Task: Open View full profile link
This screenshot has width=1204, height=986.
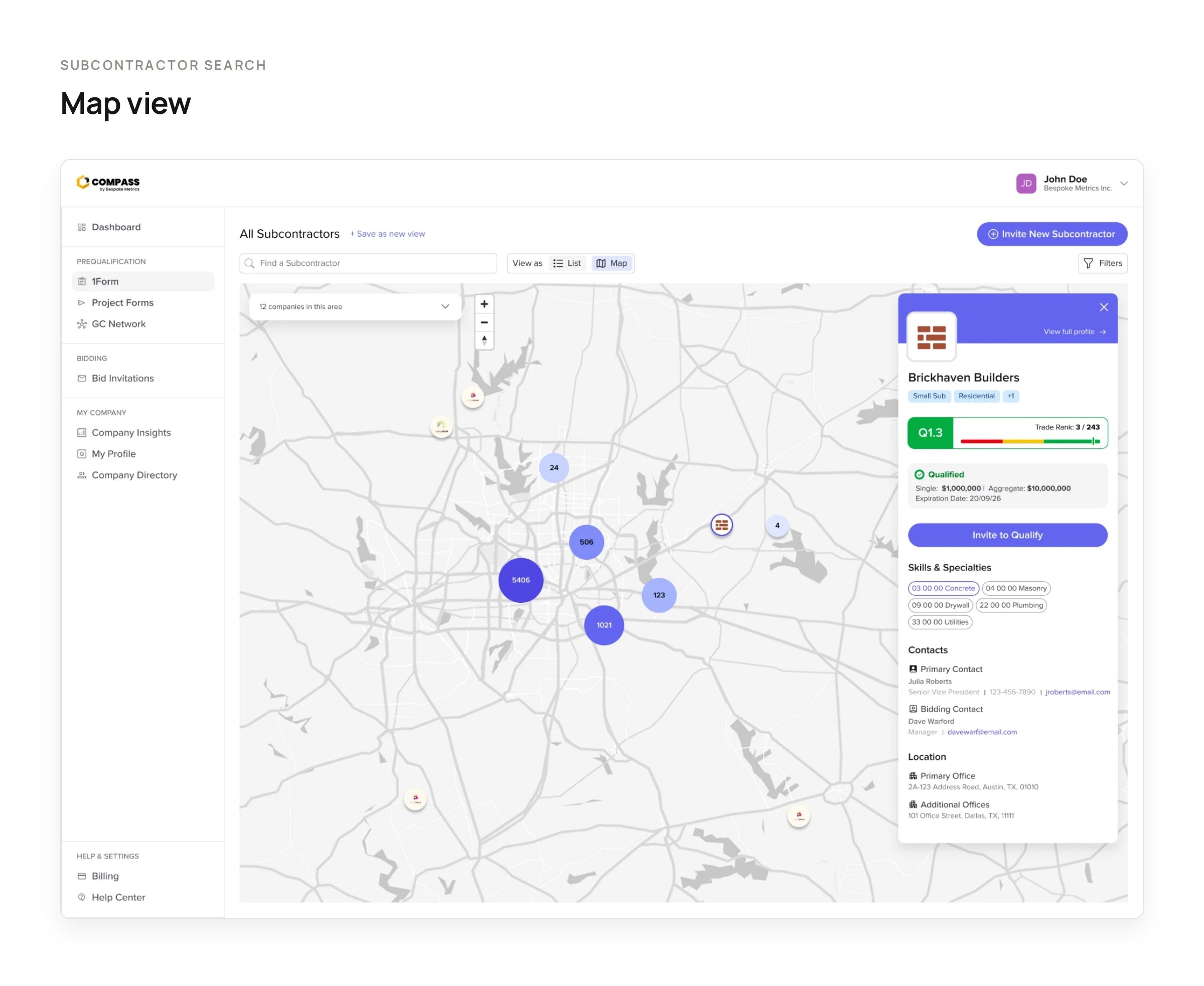Action: click(1075, 332)
